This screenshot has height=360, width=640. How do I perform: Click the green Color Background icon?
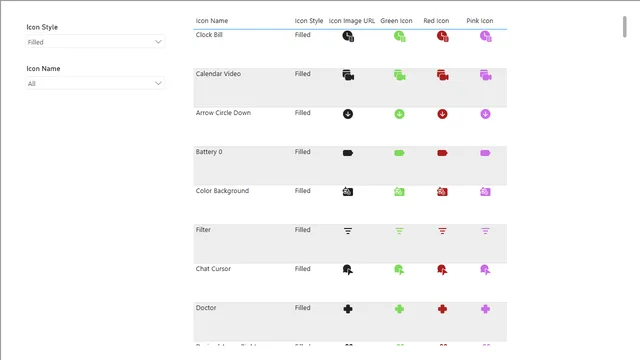pos(399,191)
